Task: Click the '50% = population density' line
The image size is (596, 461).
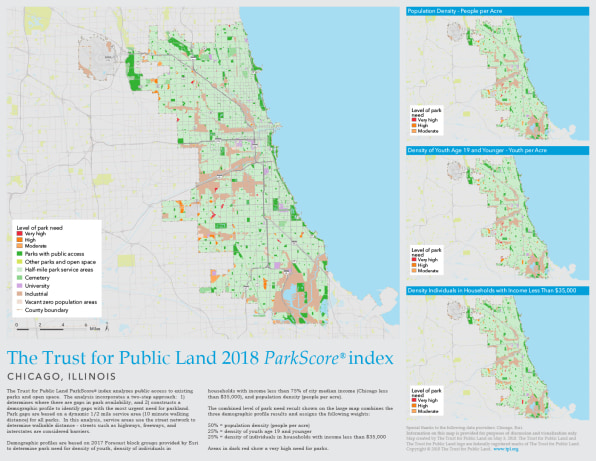Action: pyautogui.click(x=259, y=425)
